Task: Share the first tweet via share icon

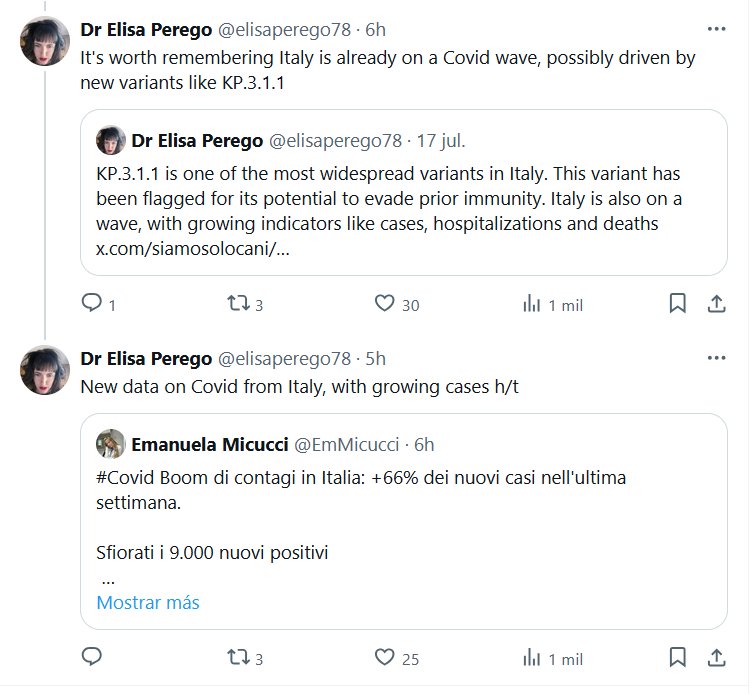Action: 716,303
